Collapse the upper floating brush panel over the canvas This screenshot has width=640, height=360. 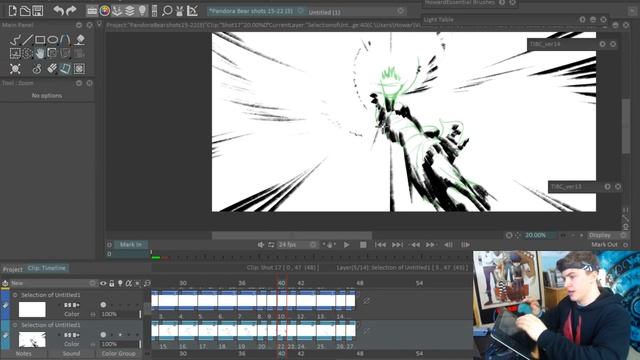pyautogui.click(x=602, y=44)
